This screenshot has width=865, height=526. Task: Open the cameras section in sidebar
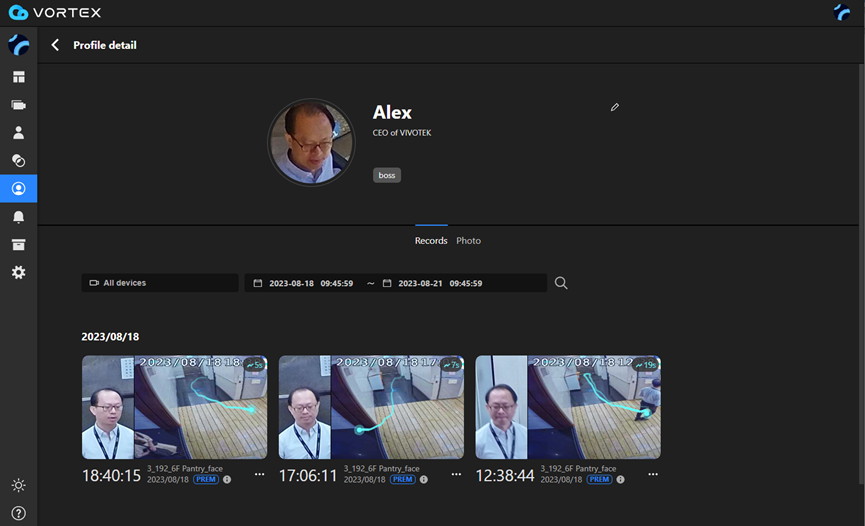click(18, 105)
